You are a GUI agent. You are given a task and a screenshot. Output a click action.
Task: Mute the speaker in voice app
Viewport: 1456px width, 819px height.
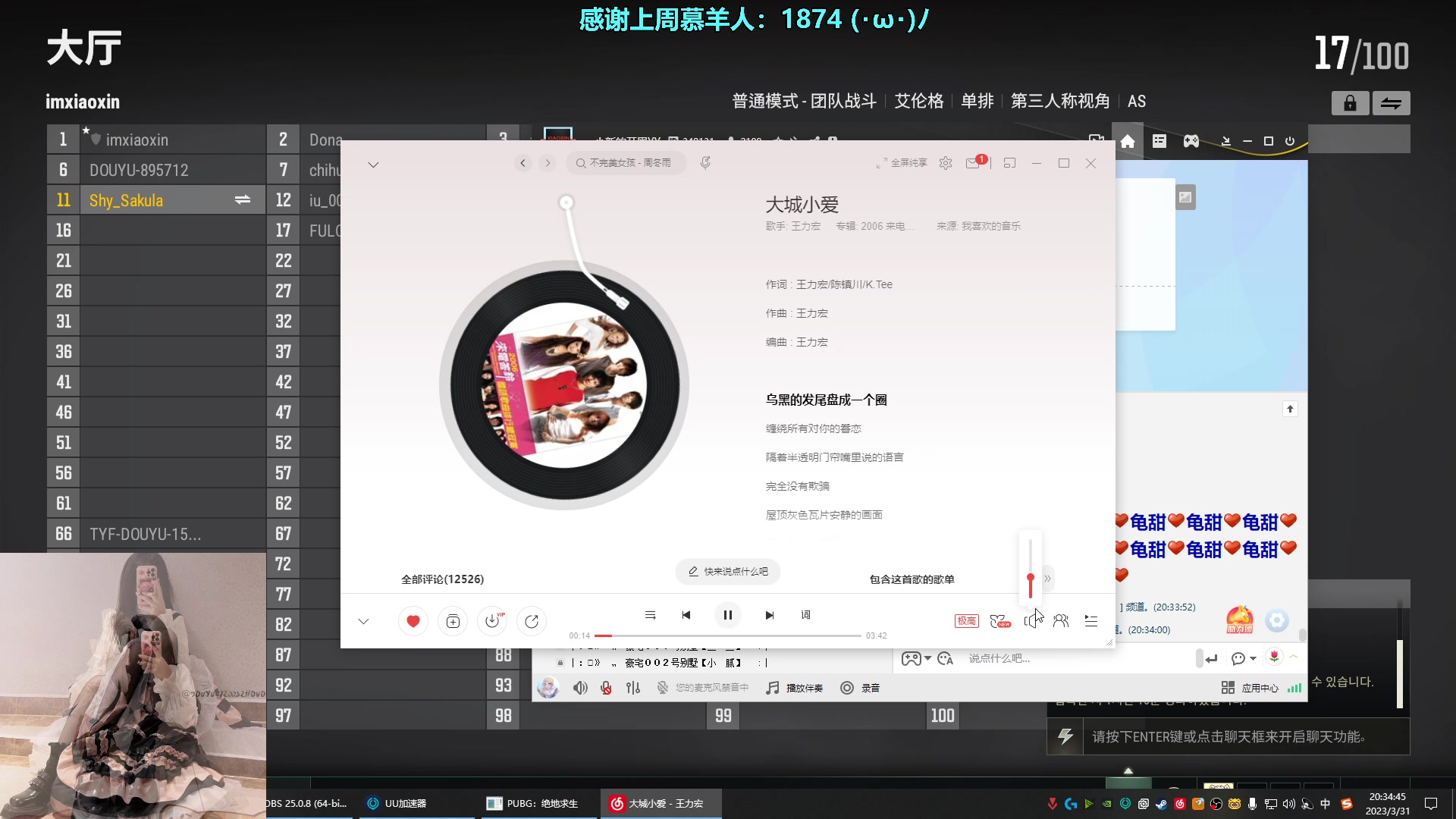tap(580, 688)
